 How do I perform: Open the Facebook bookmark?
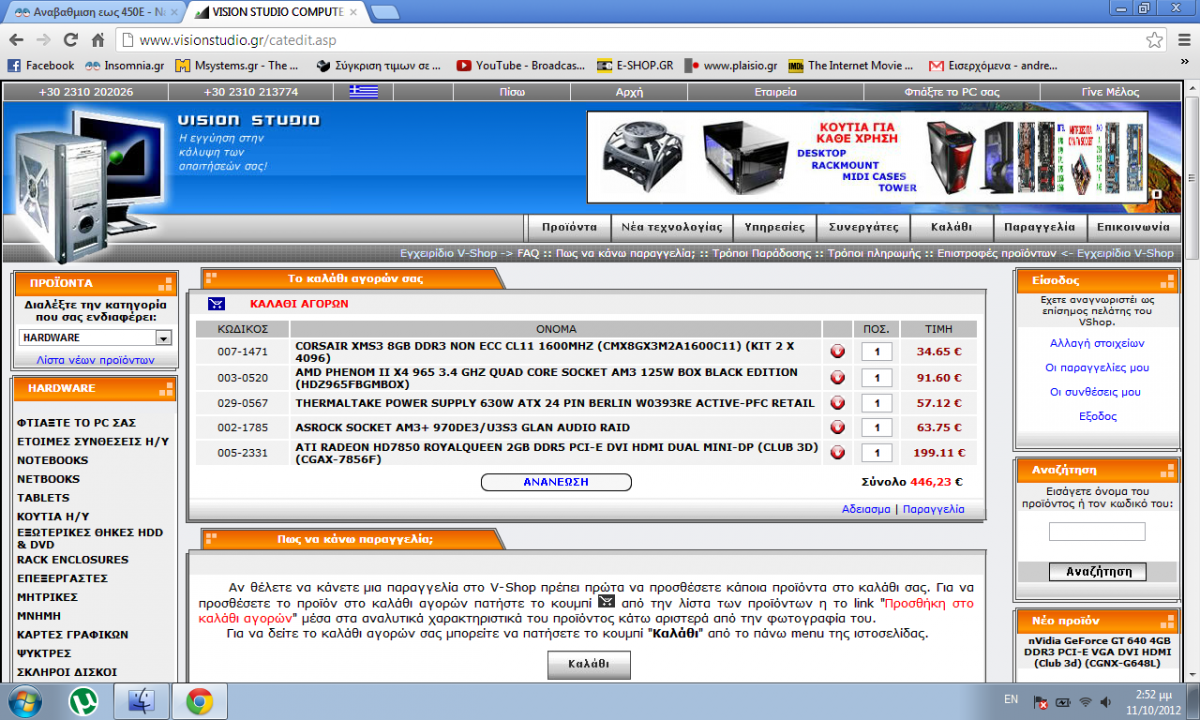(x=41, y=65)
